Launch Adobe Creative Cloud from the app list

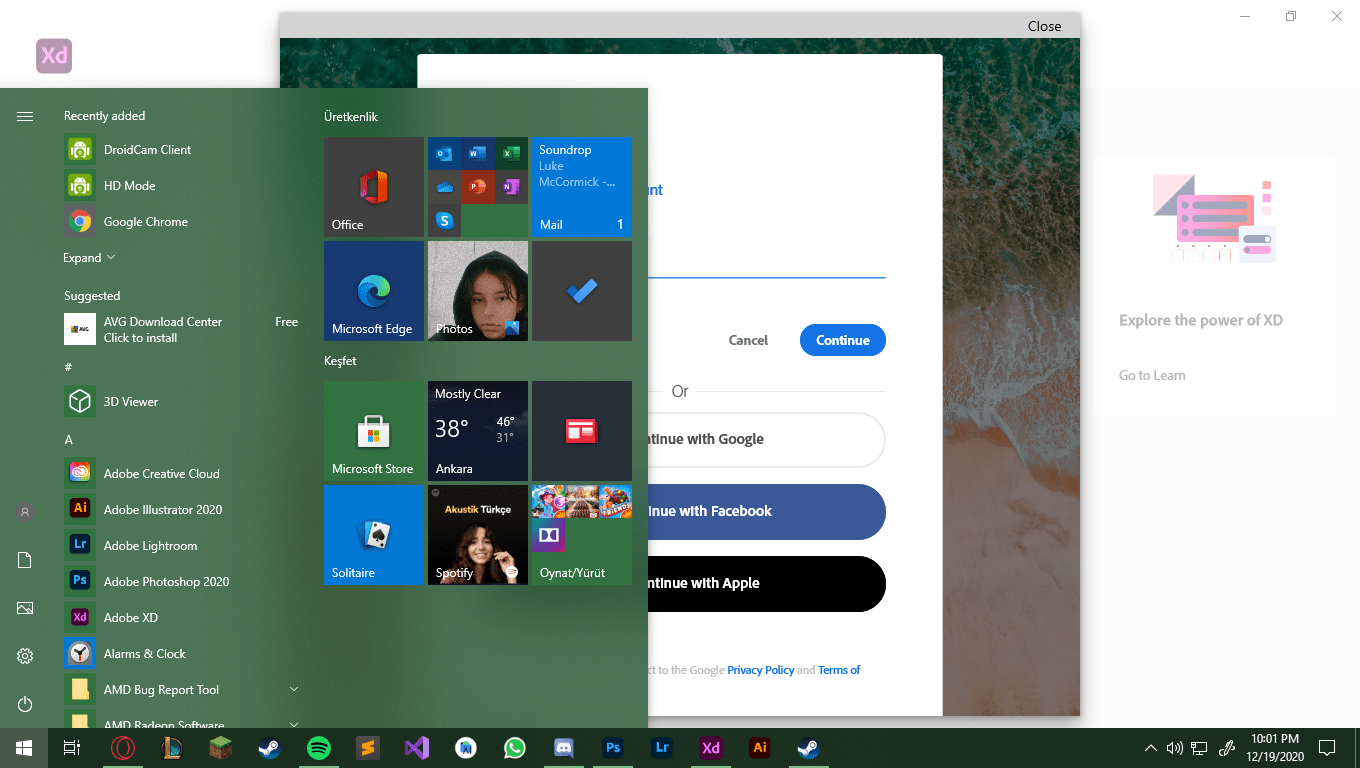(182, 474)
